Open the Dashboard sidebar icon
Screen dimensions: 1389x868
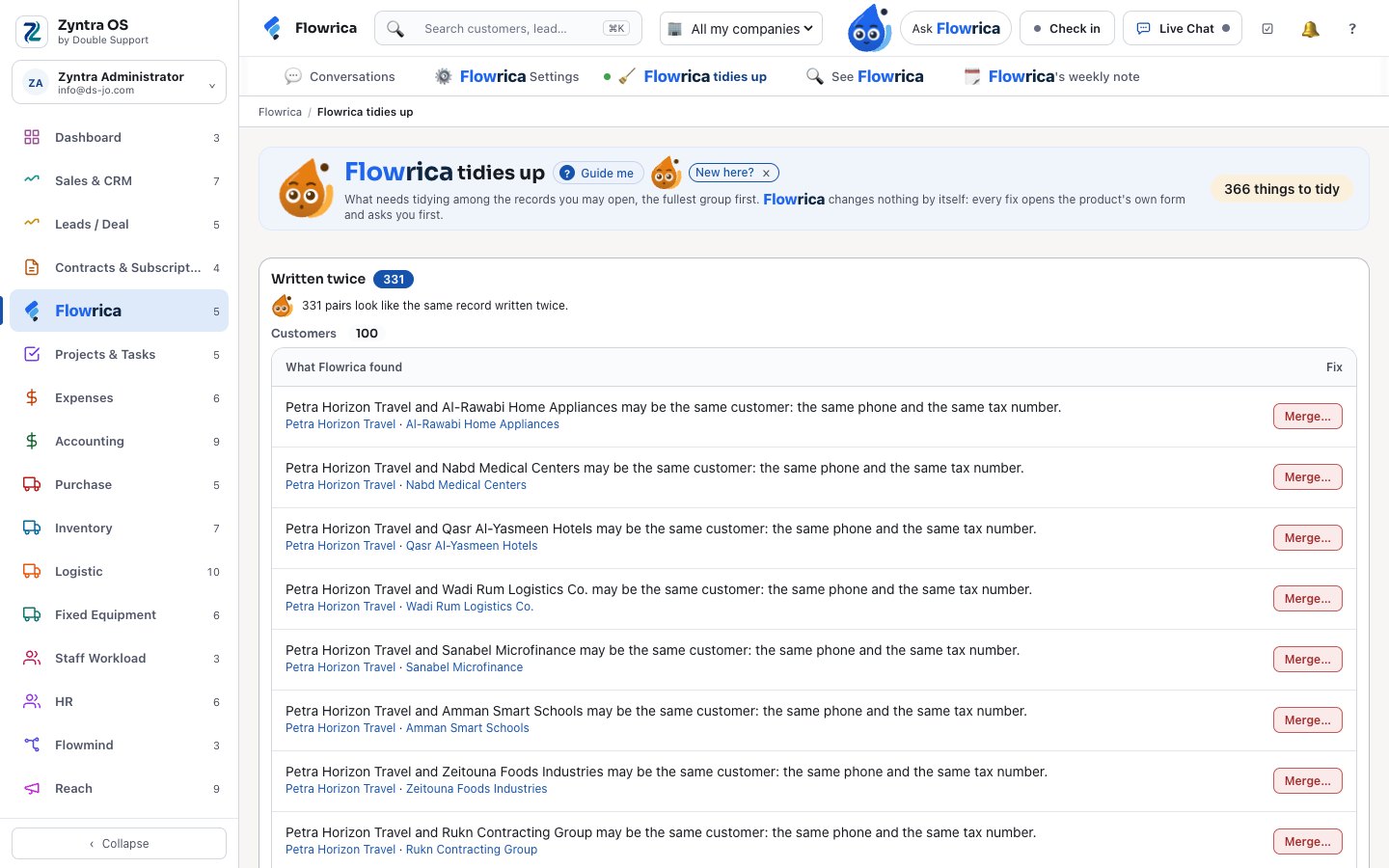32,137
